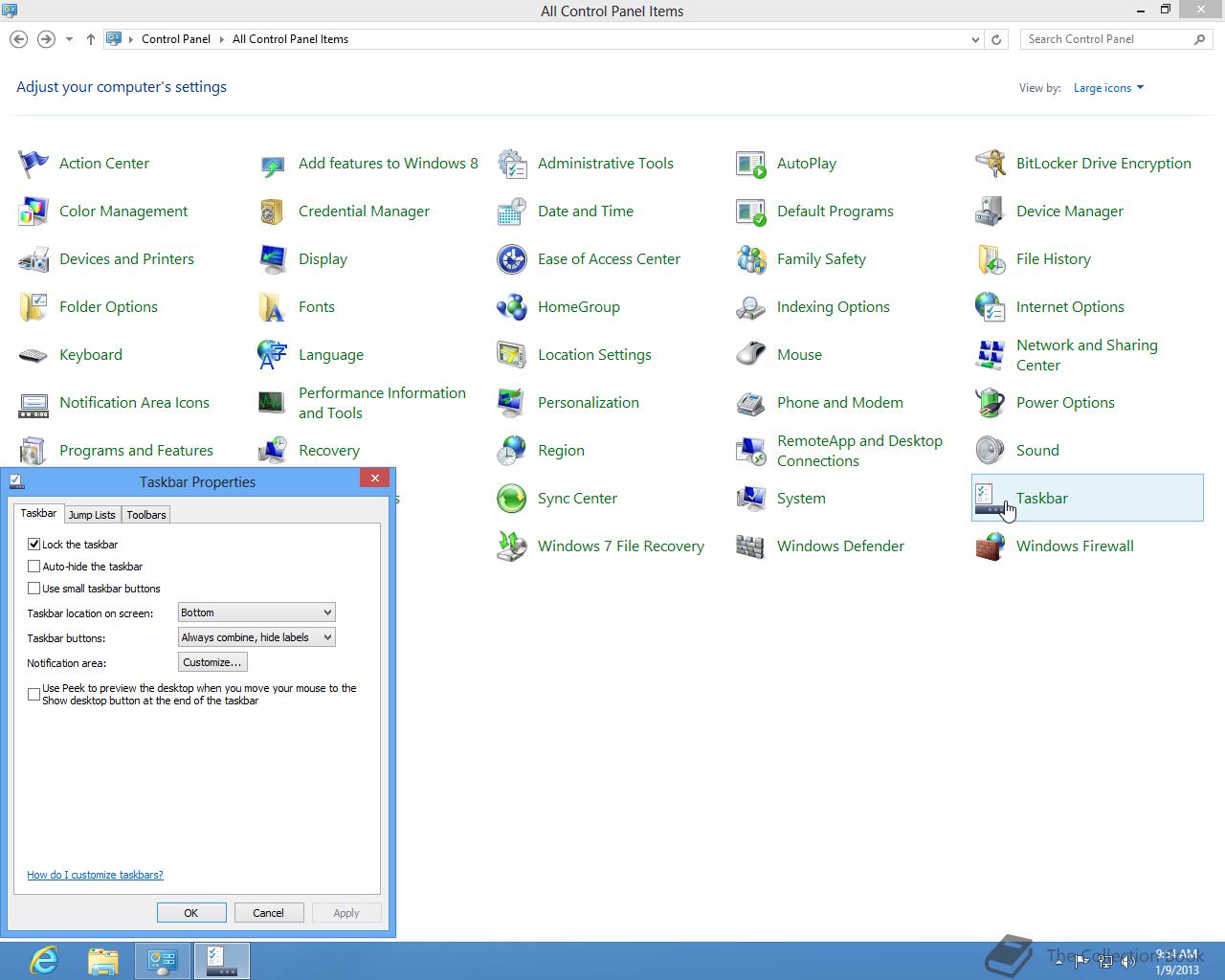Open the HomeGroup icon
1225x980 pixels.
click(512, 307)
